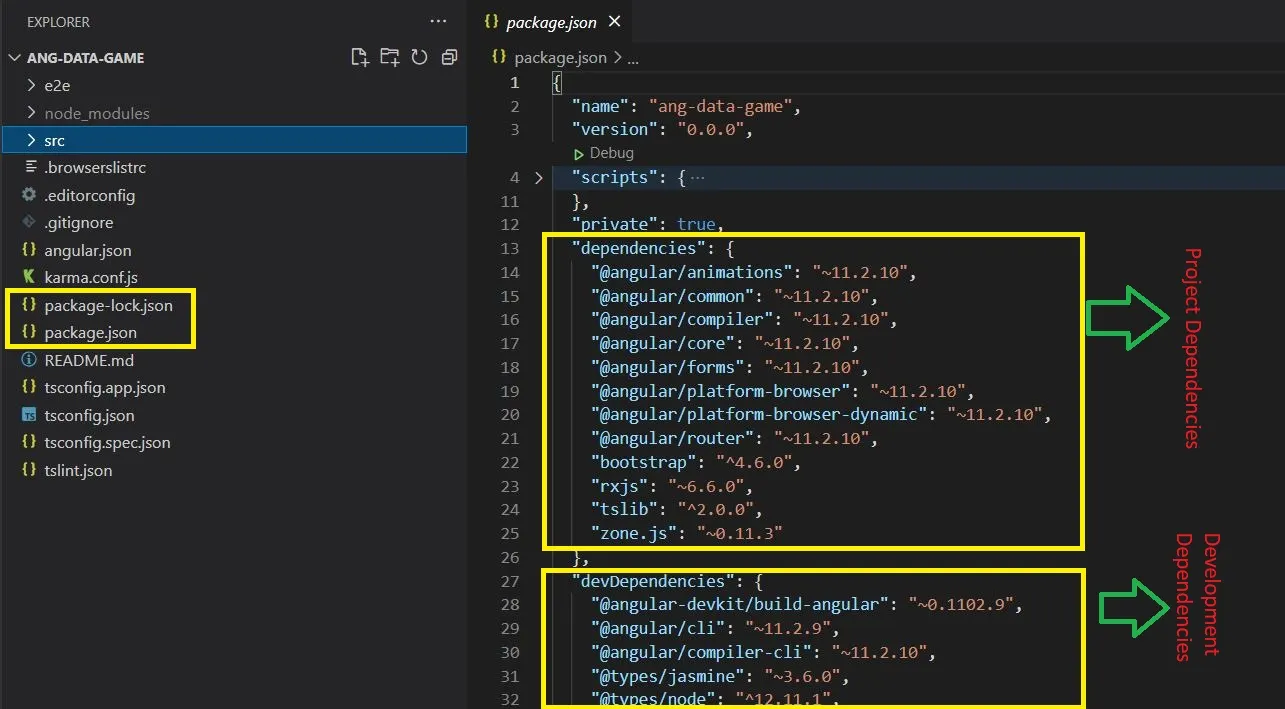The width and height of the screenshot is (1285, 709).
Task: Click the Debug play icon above scripts
Action: (x=578, y=154)
